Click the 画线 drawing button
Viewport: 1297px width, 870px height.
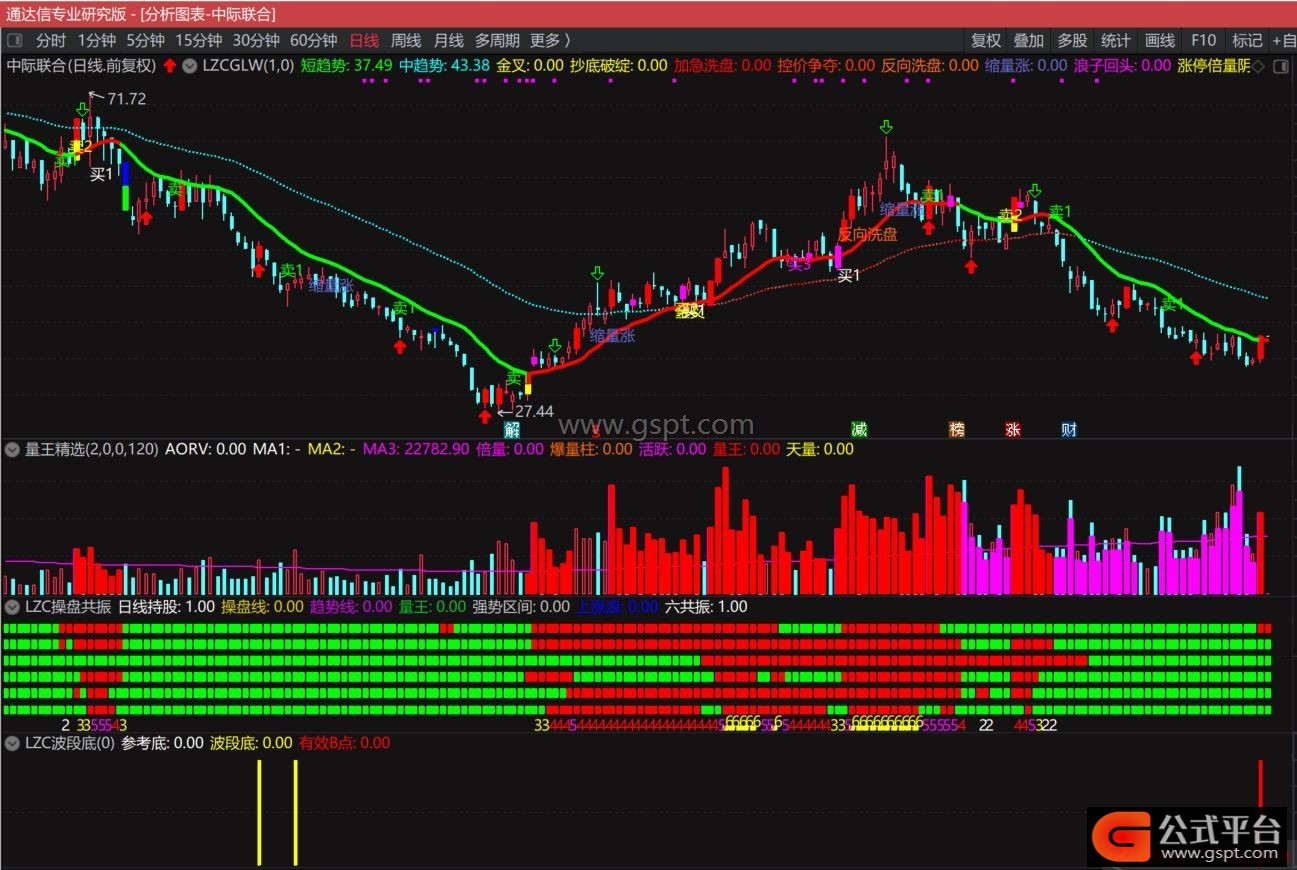pyautogui.click(x=1159, y=40)
